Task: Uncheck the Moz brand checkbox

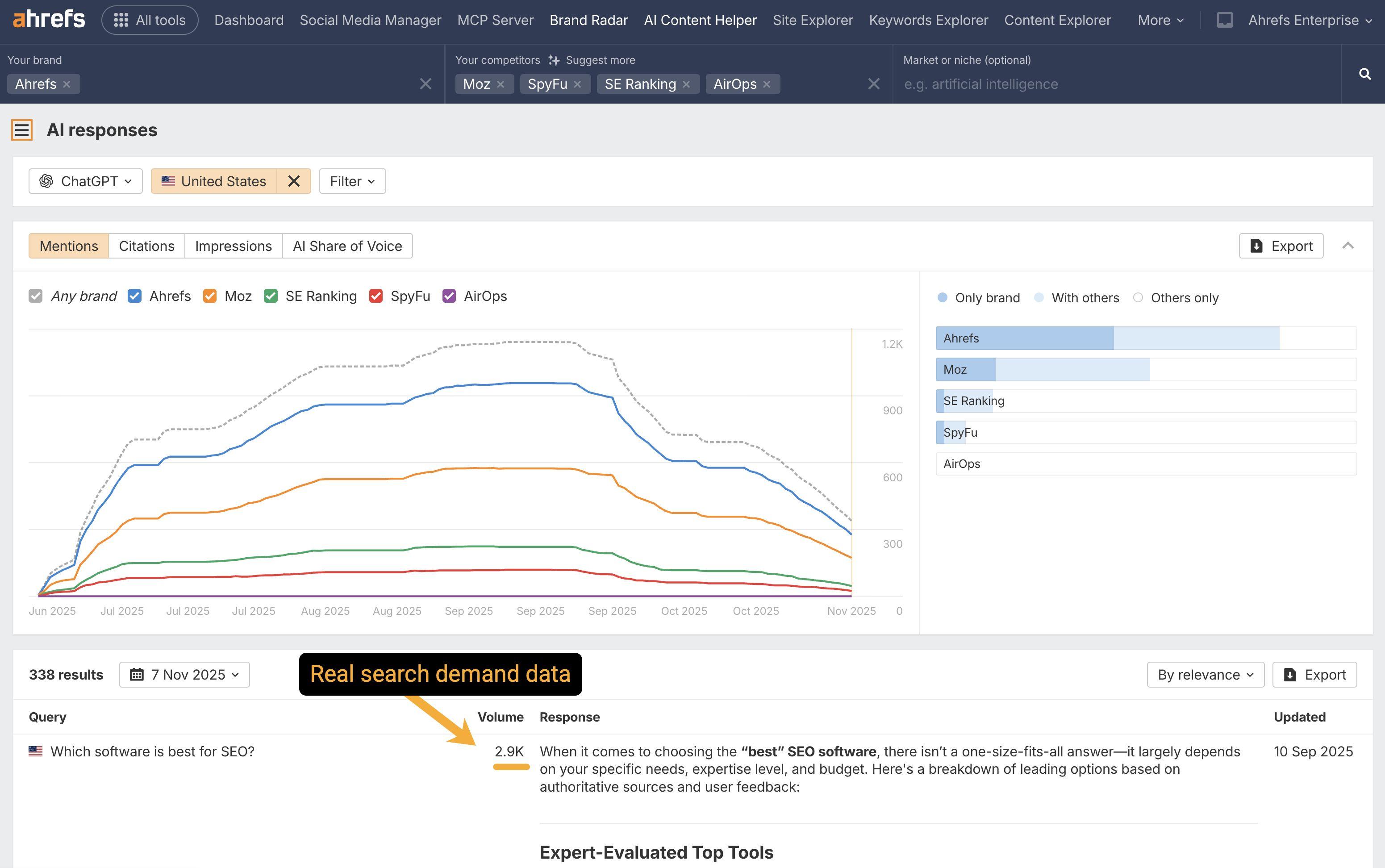Action: tap(209, 296)
